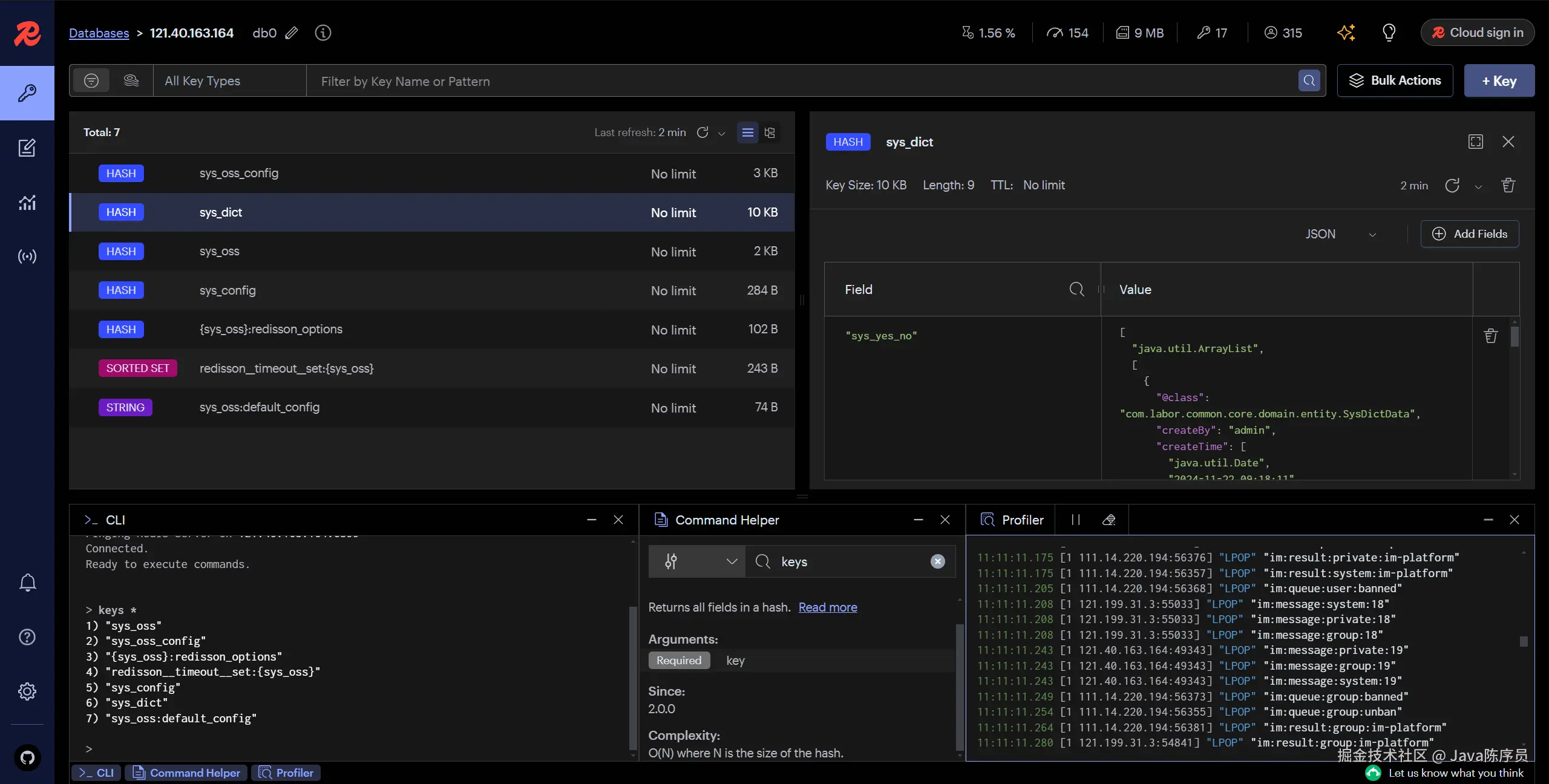
Task: Click the Filter by Key Name input
Action: (x=799, y=81)
